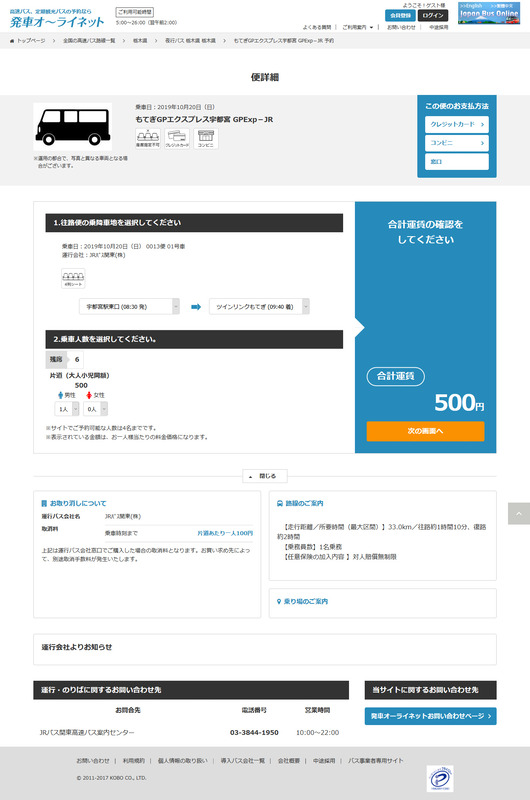
Task: Open footer 利用規約 link
Action: pyautogui.click(x=134, y=761)
